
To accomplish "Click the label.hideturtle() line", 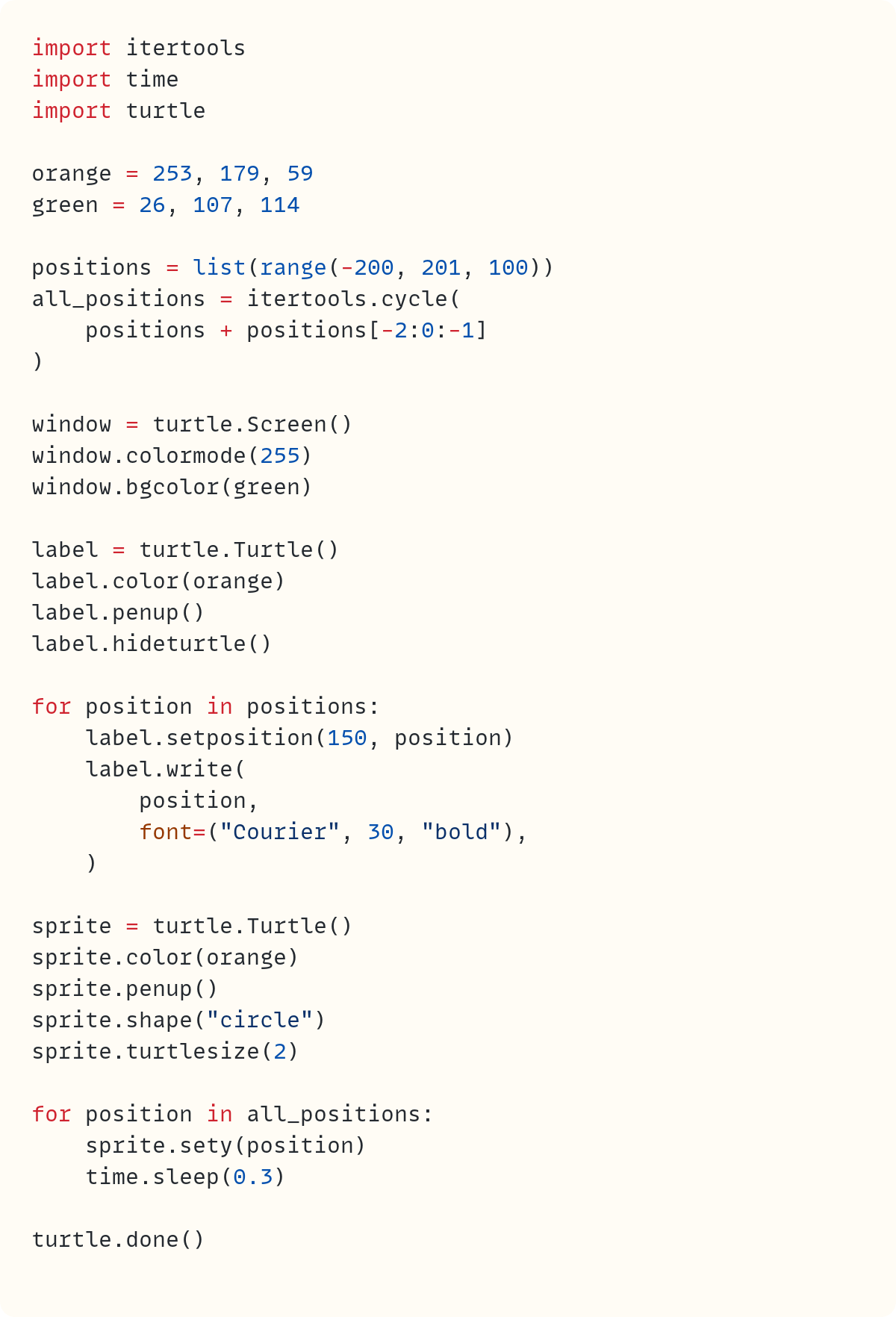I will [x=152, y=644].
